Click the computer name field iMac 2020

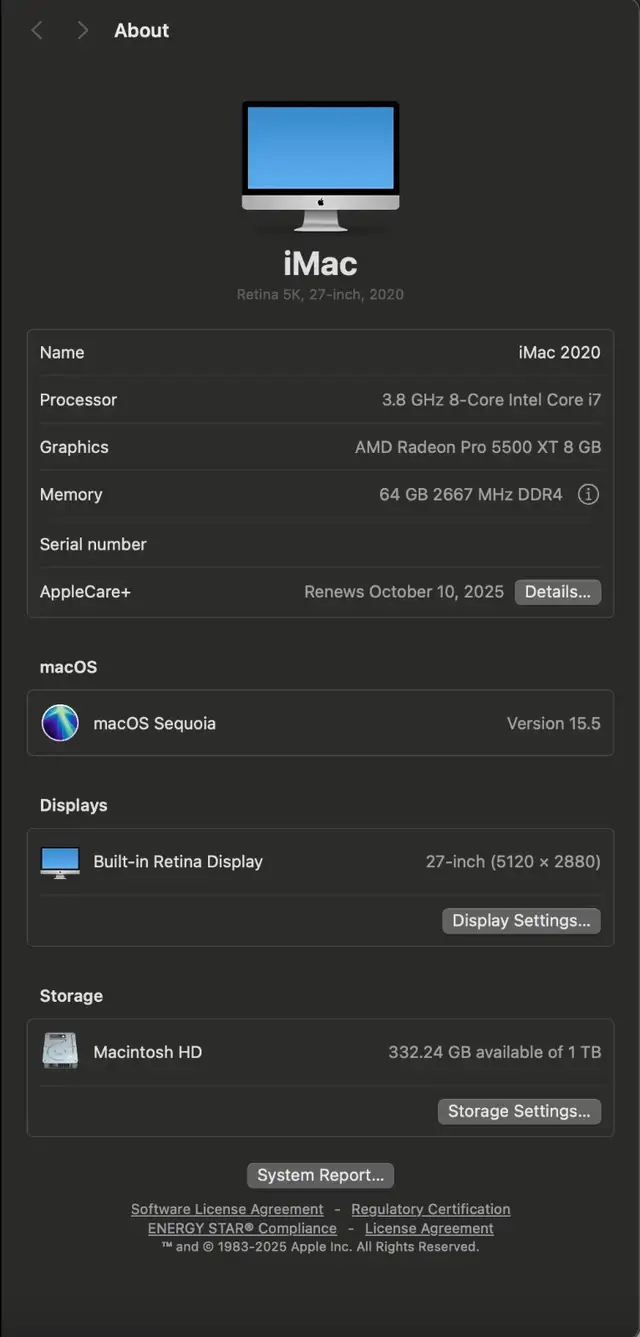click(x=560, y=352)
